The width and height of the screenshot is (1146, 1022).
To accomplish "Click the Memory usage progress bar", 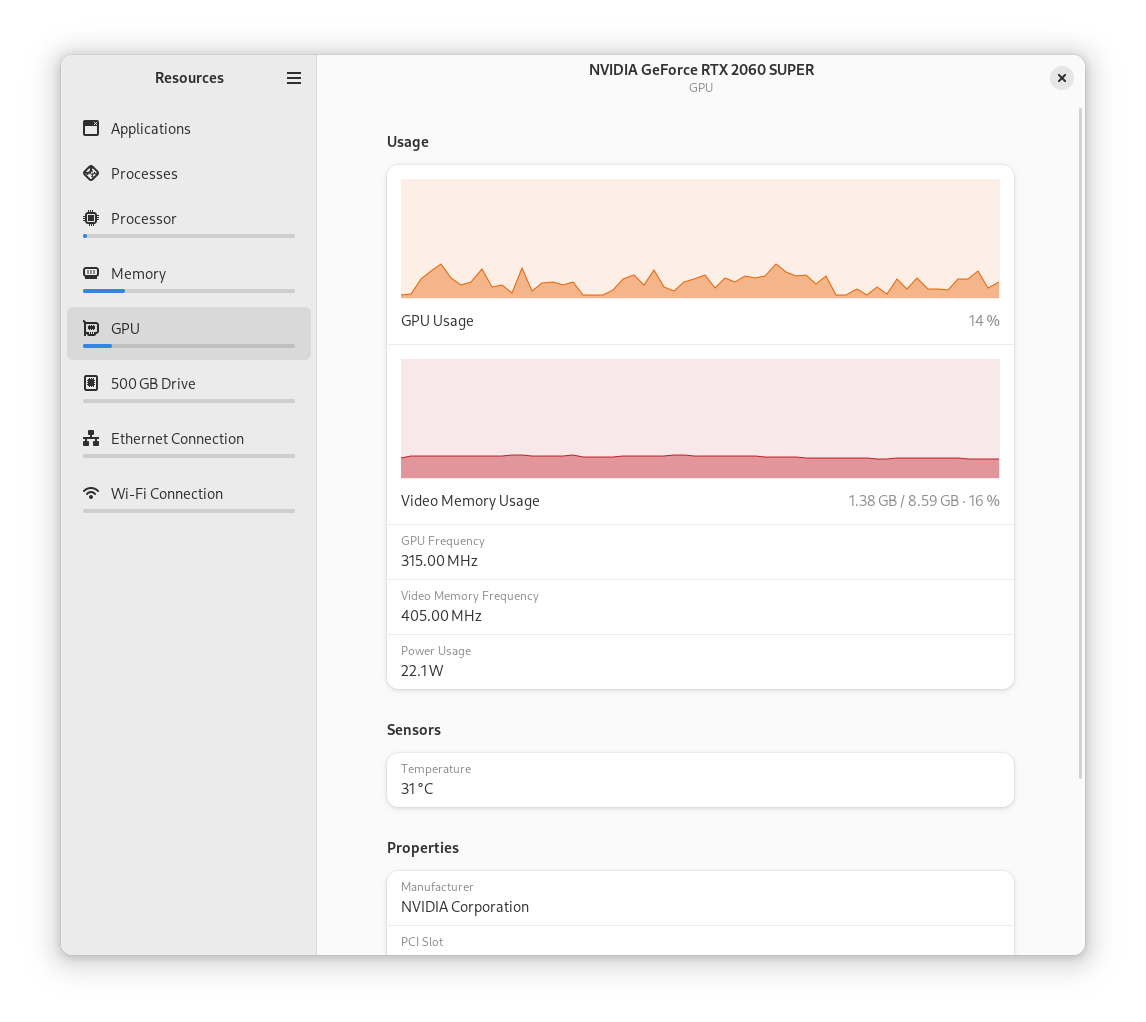I will (x=189, y=291).
